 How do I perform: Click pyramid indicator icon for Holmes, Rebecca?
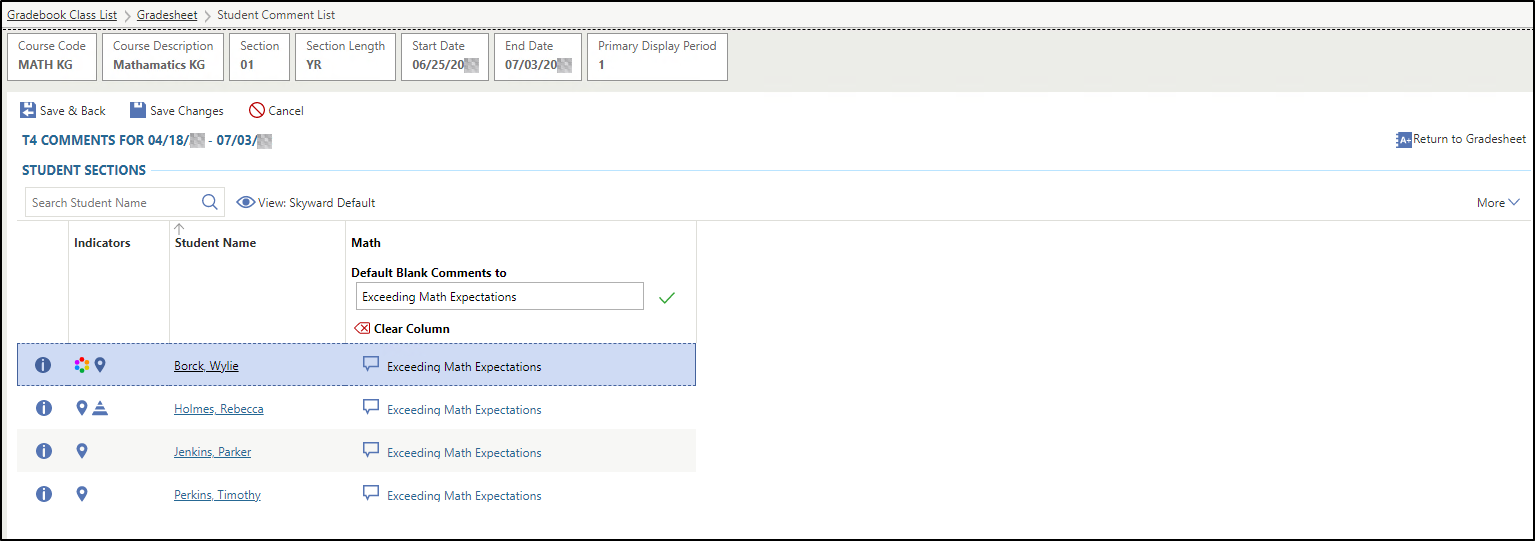(x=100, y=408)
